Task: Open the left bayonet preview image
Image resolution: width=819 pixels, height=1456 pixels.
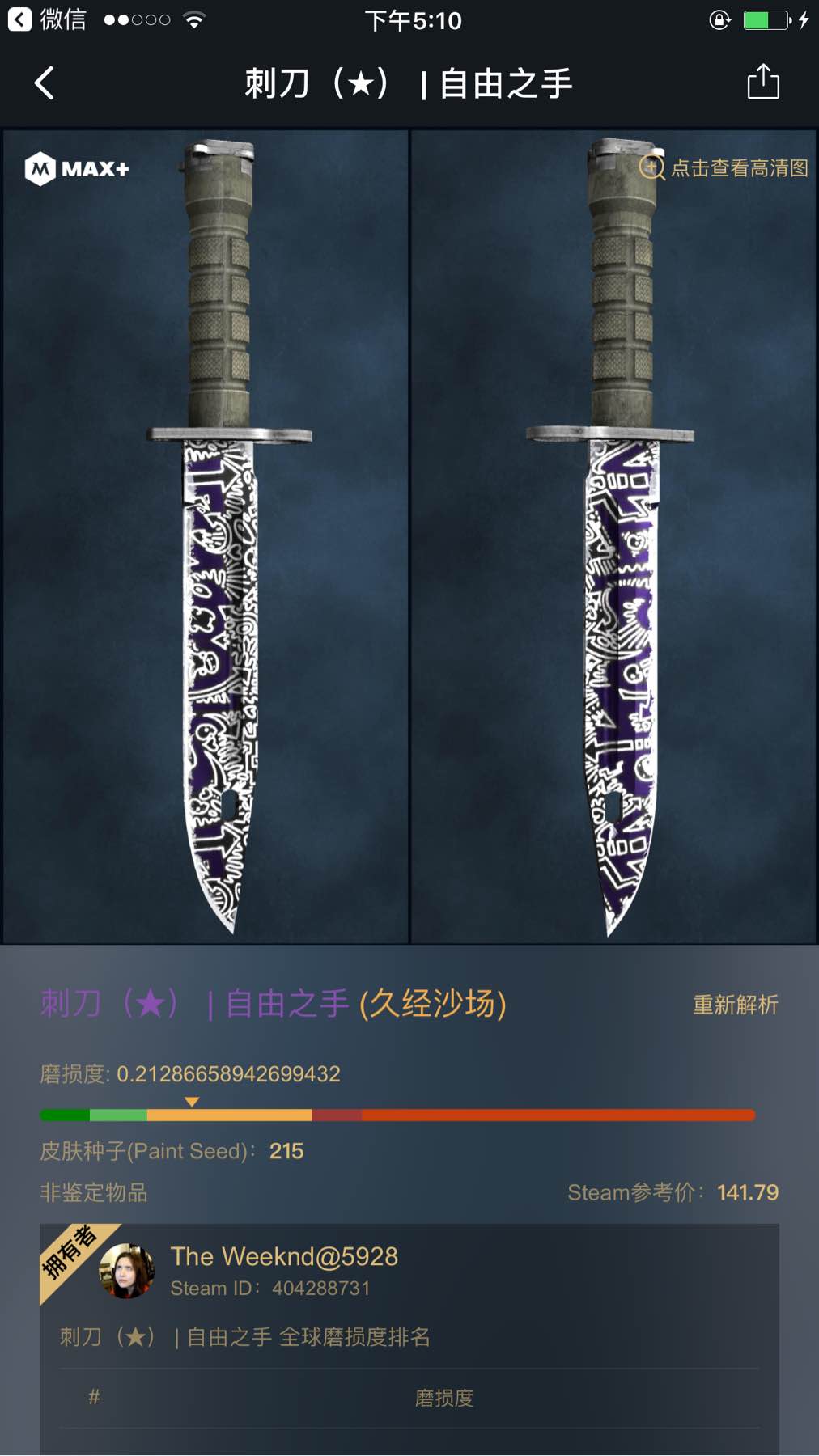Action: coord(206,537)
